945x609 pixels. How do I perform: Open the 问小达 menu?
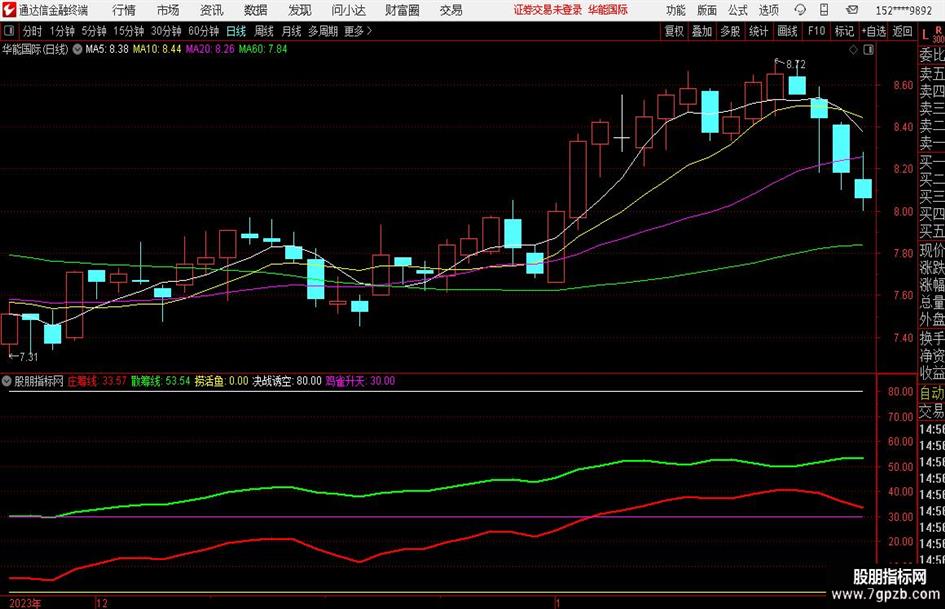[348, 10]
